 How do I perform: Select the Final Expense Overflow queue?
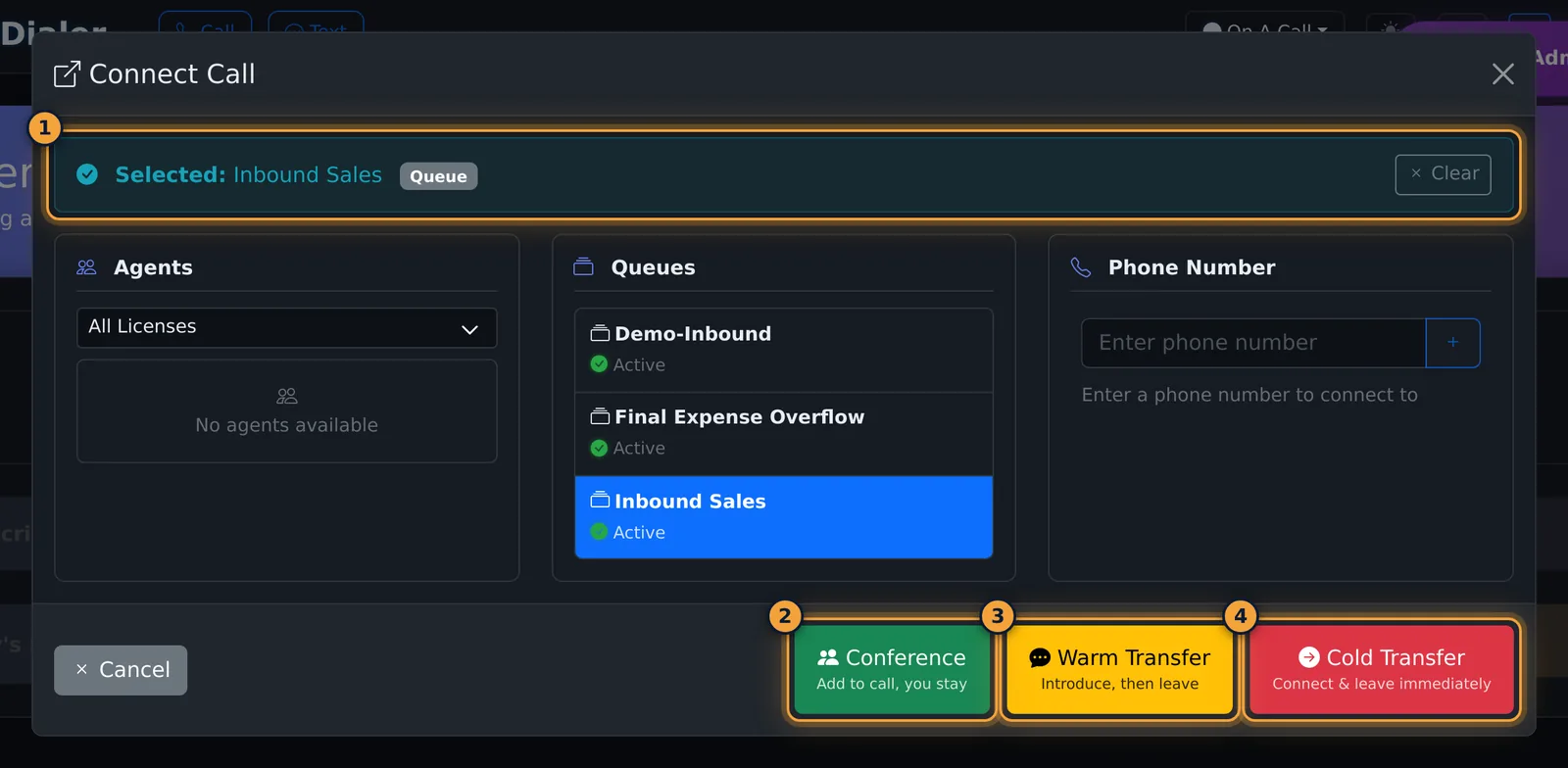pos(784,434)
